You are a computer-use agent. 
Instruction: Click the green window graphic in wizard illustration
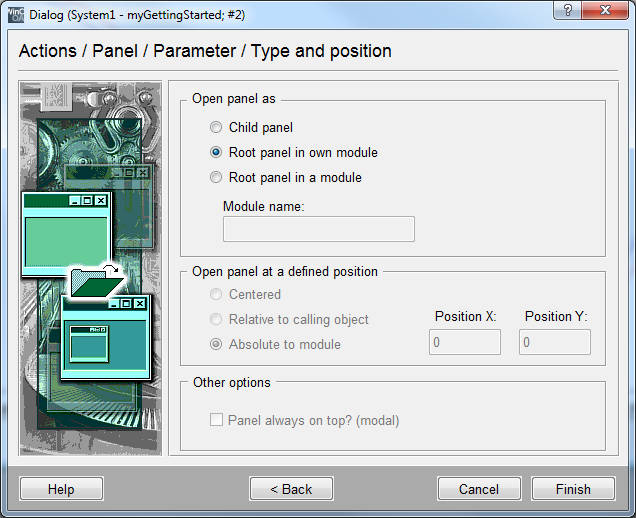click(x=64, y=235)
